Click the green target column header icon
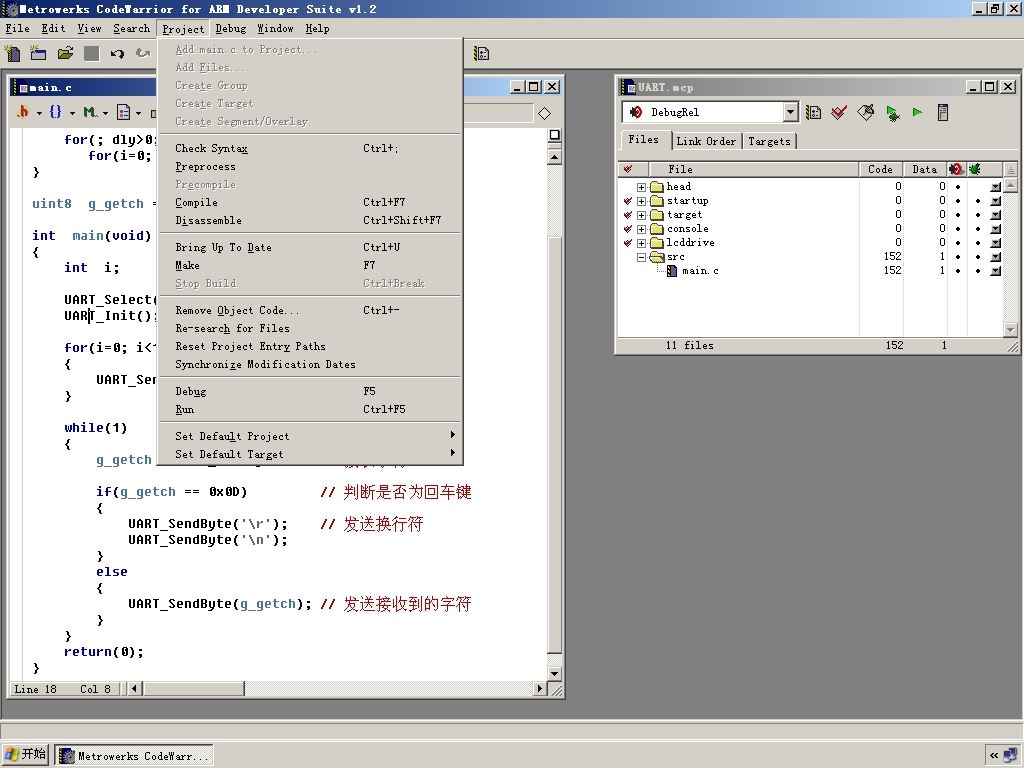The width and height of the screenshot is (1024, 768). pyautogui.click(x=974, y=169)
